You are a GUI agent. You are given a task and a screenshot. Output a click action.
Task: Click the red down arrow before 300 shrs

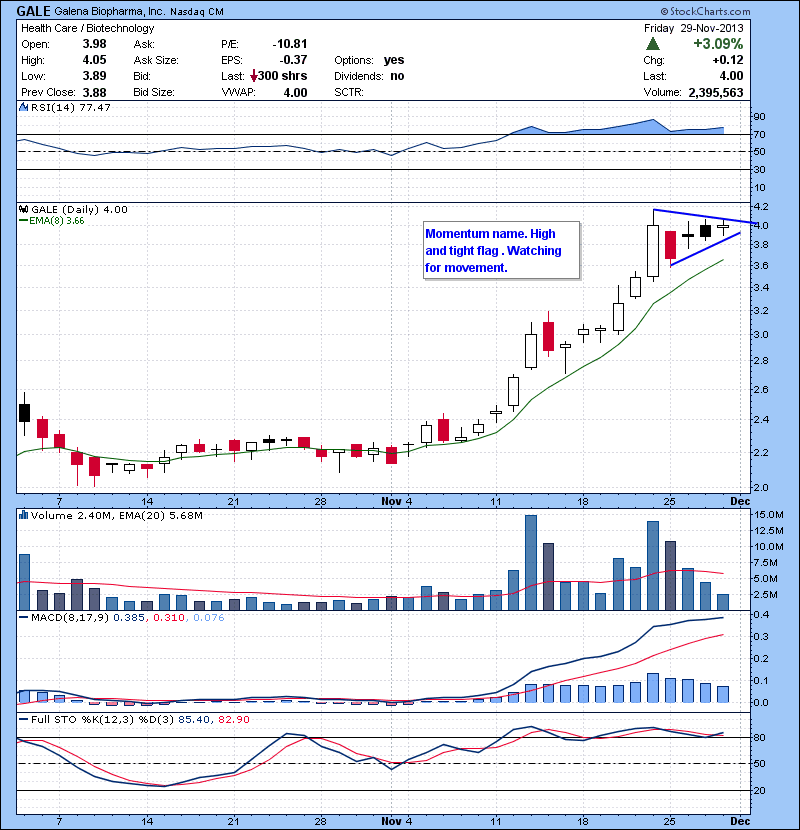pyautogui.click(x=254, y=76)
